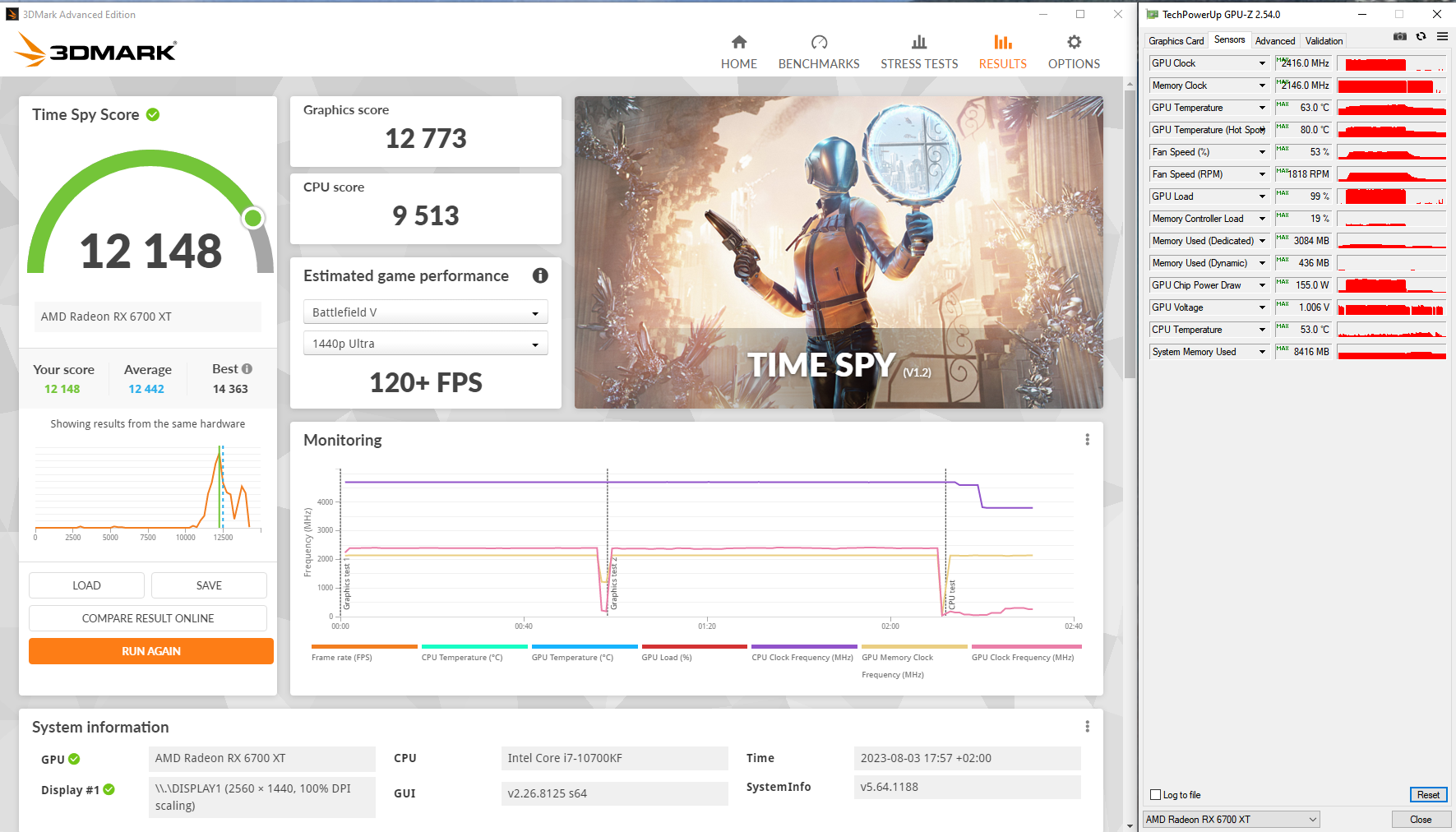Click the LOAD button
This screenshot has height=832, width=1456.
86,585
